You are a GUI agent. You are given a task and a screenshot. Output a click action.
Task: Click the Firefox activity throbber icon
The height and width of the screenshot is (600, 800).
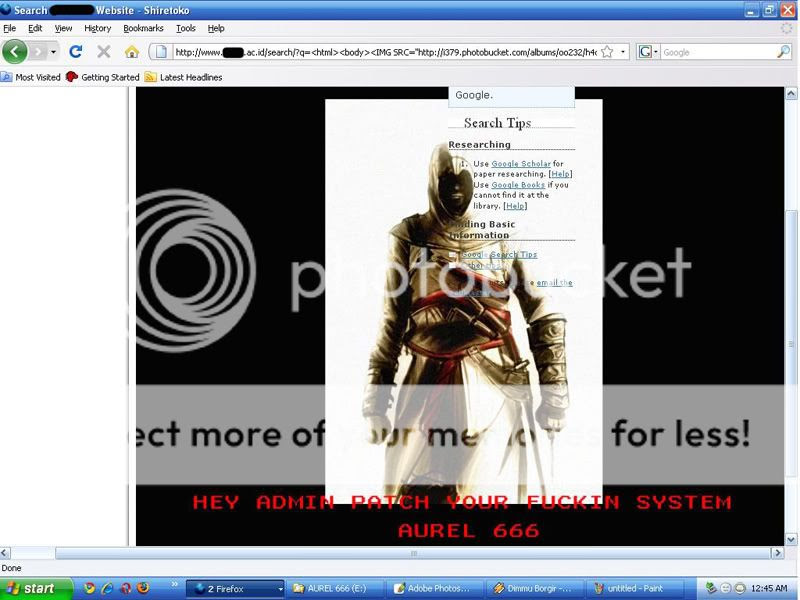tap(786, 29)
